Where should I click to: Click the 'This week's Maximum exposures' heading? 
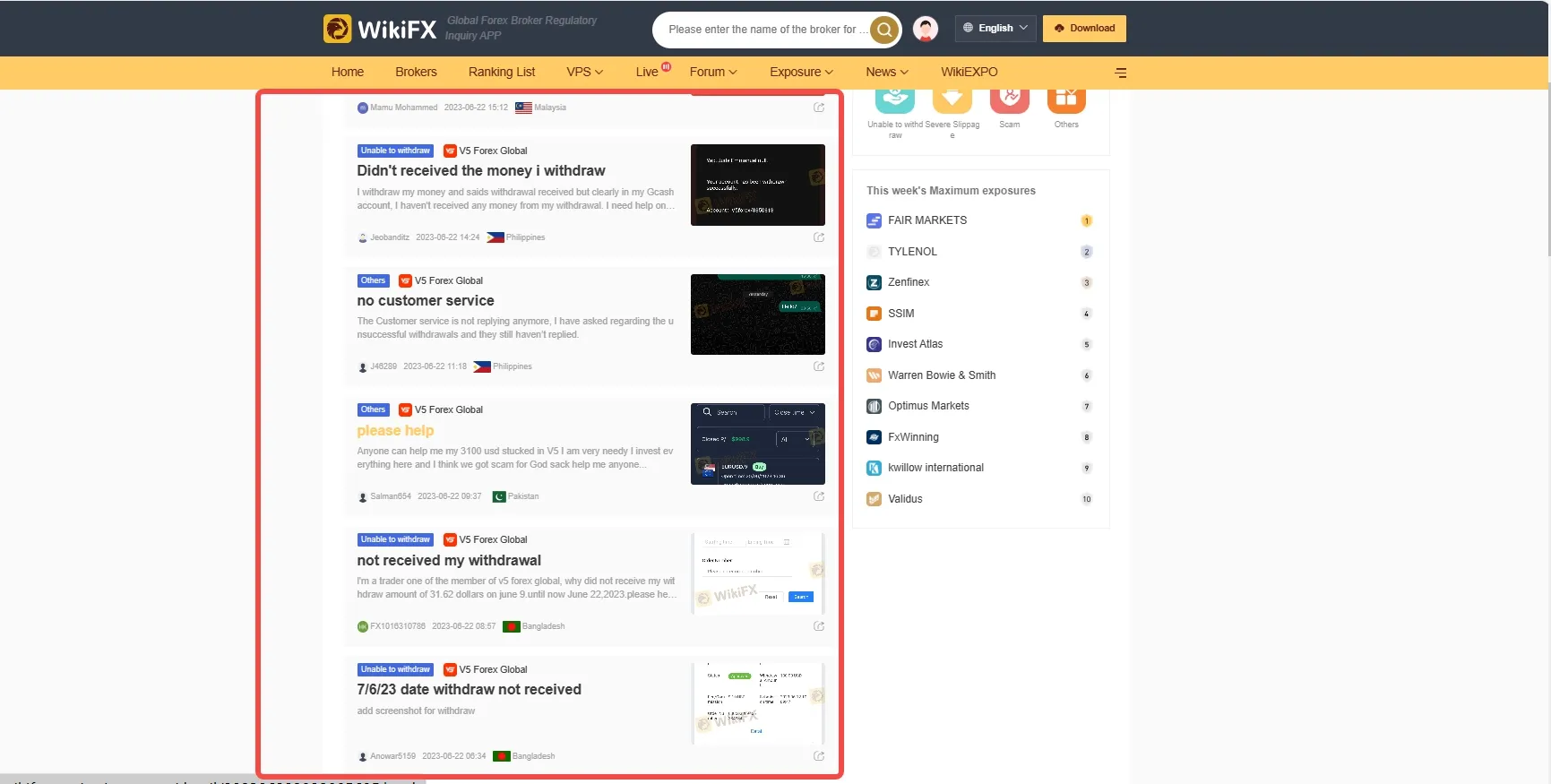(x=951, y=191)
